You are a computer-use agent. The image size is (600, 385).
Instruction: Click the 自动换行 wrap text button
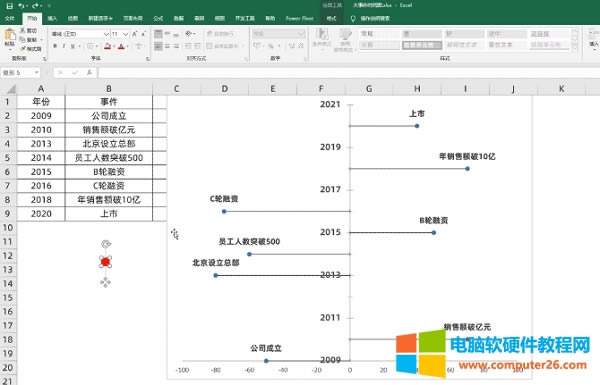(x=220, y=34)
